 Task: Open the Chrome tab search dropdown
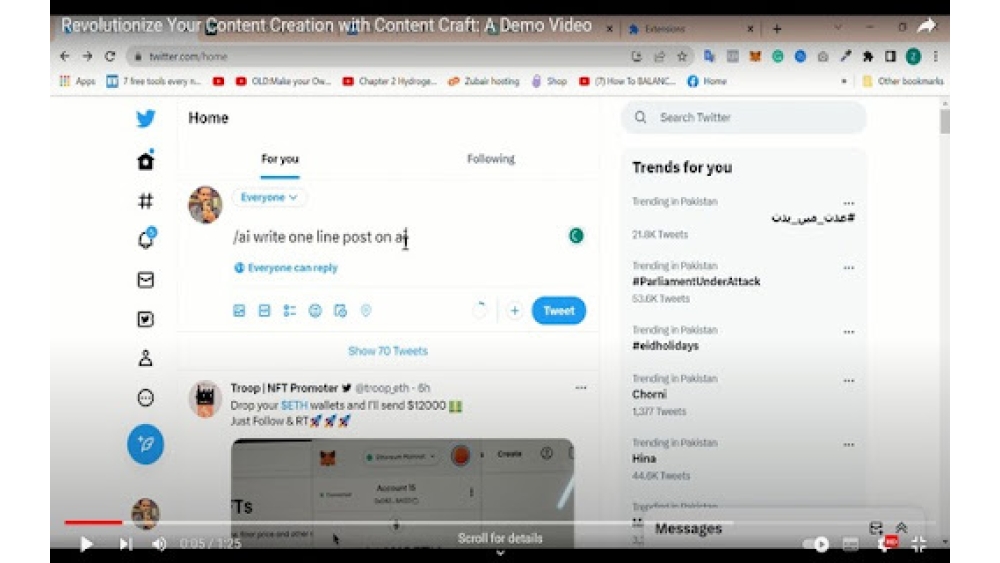pyautogui.click(x=837, y=28)
